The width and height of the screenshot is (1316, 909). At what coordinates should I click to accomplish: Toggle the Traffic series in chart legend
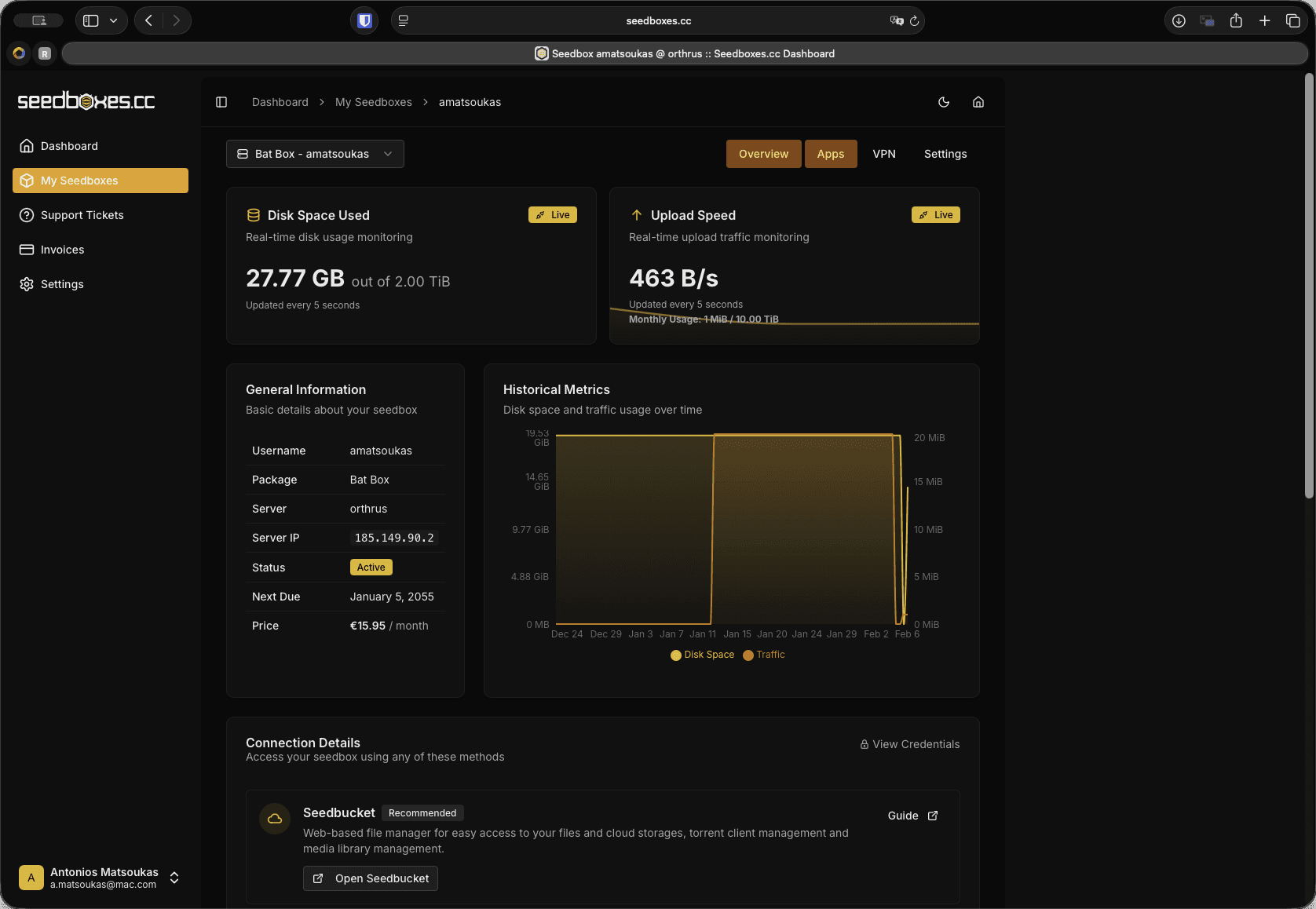(764, 655)
